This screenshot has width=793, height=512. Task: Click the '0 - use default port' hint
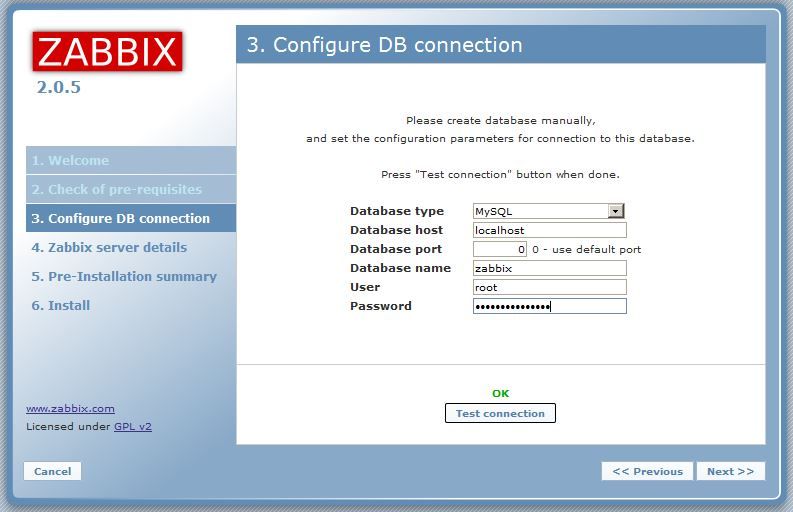pyautogui.click(x=586, y=249)
